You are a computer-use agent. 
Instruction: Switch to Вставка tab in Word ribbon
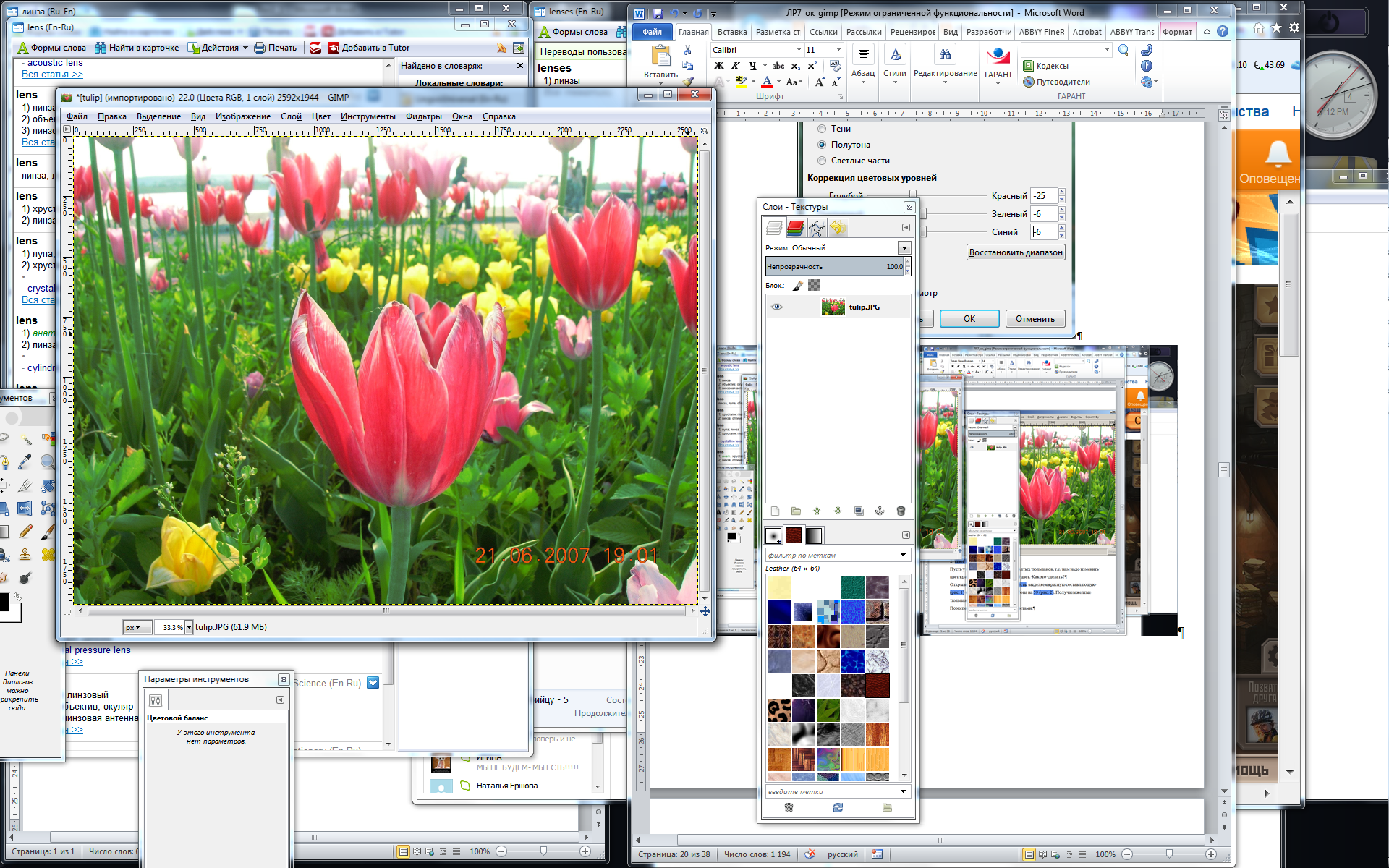[732, 32]
